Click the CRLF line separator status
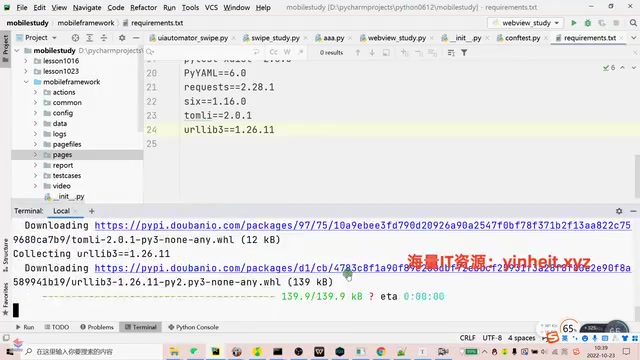This screenshot has height=360, width=640. (467, 338)
